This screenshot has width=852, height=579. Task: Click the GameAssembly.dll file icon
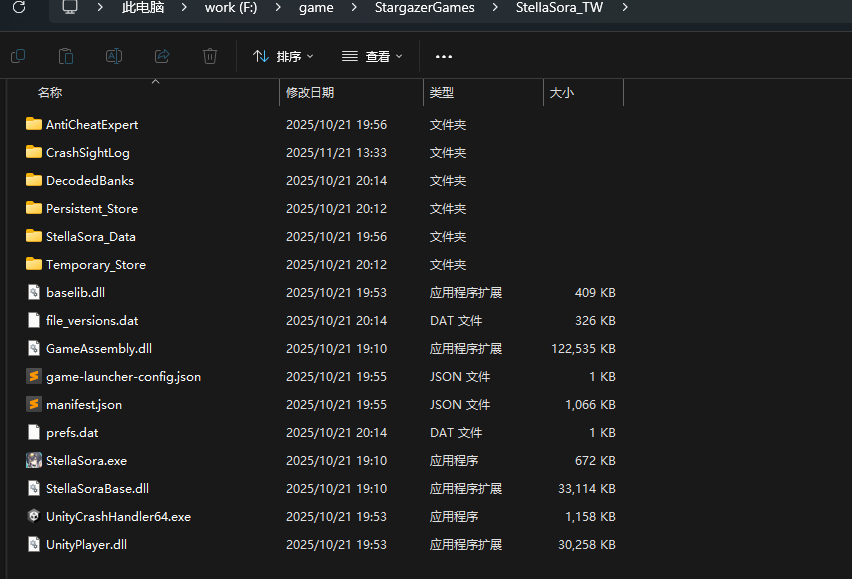pyautogui.click(x=34, y=348)
